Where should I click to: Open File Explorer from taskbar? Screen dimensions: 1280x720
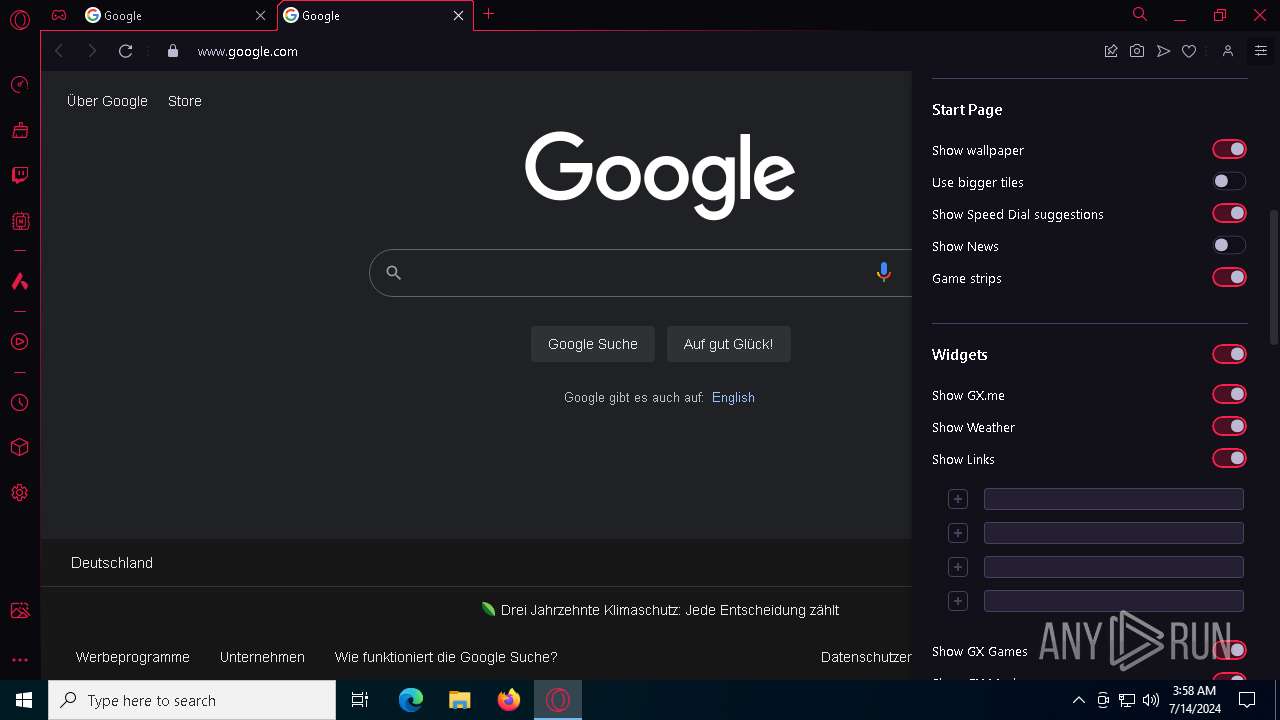pyautogui.click(x=460, y=700)
